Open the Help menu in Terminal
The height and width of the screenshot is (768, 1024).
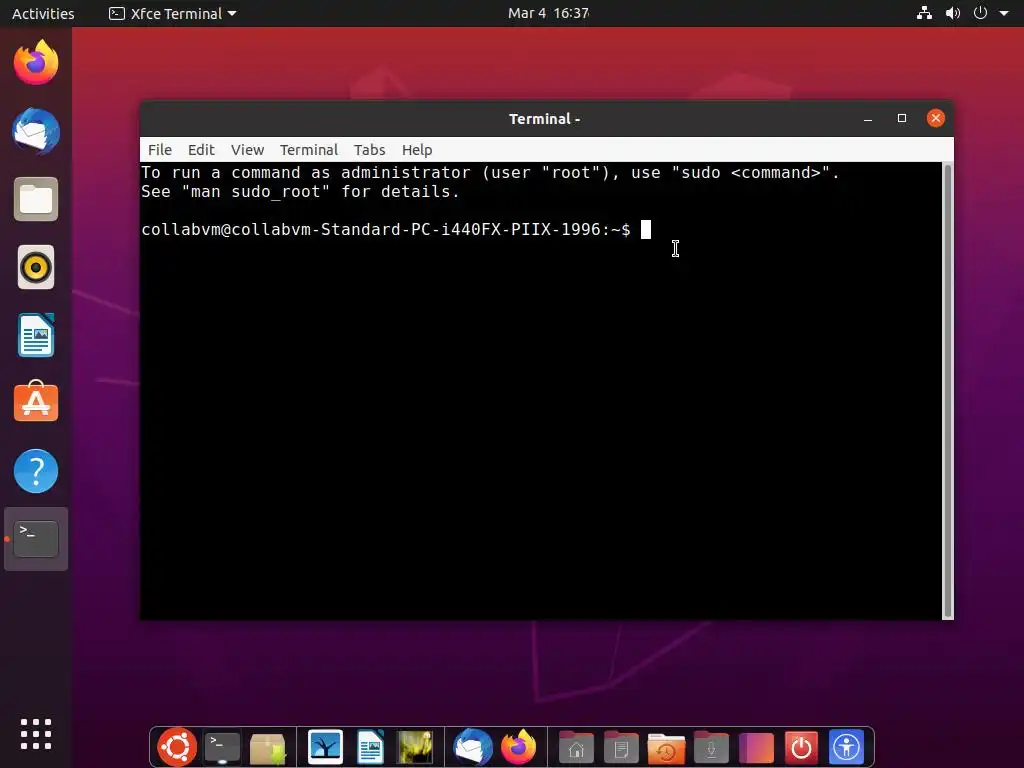(417, 150)
